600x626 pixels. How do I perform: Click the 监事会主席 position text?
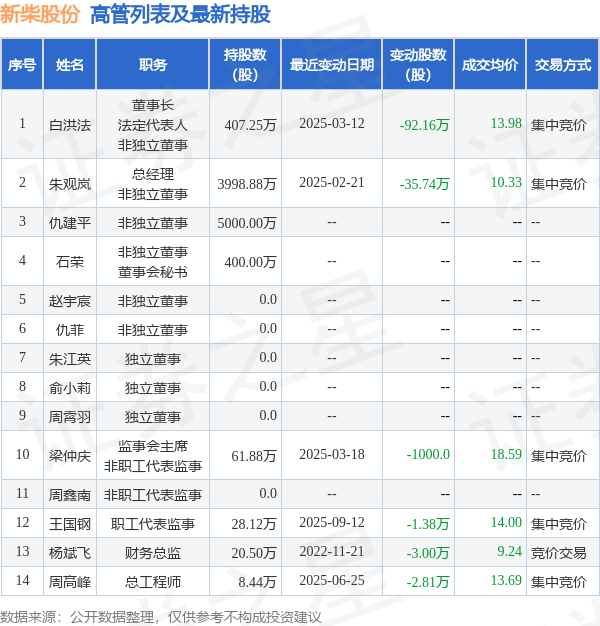(152, 446)
